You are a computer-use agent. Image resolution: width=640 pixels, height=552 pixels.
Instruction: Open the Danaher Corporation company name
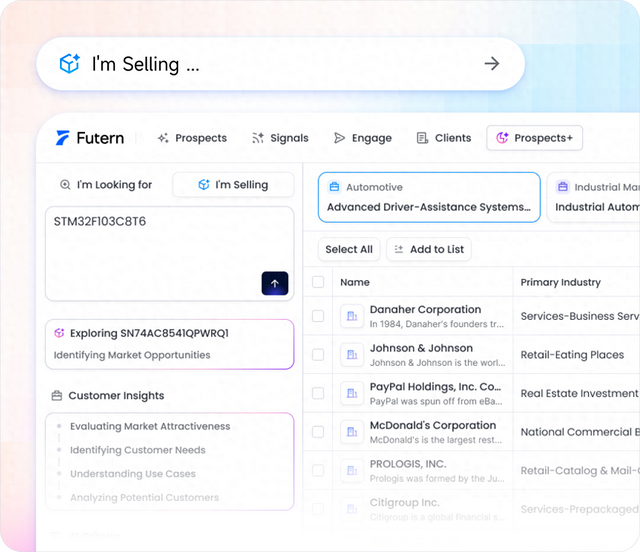425,309
